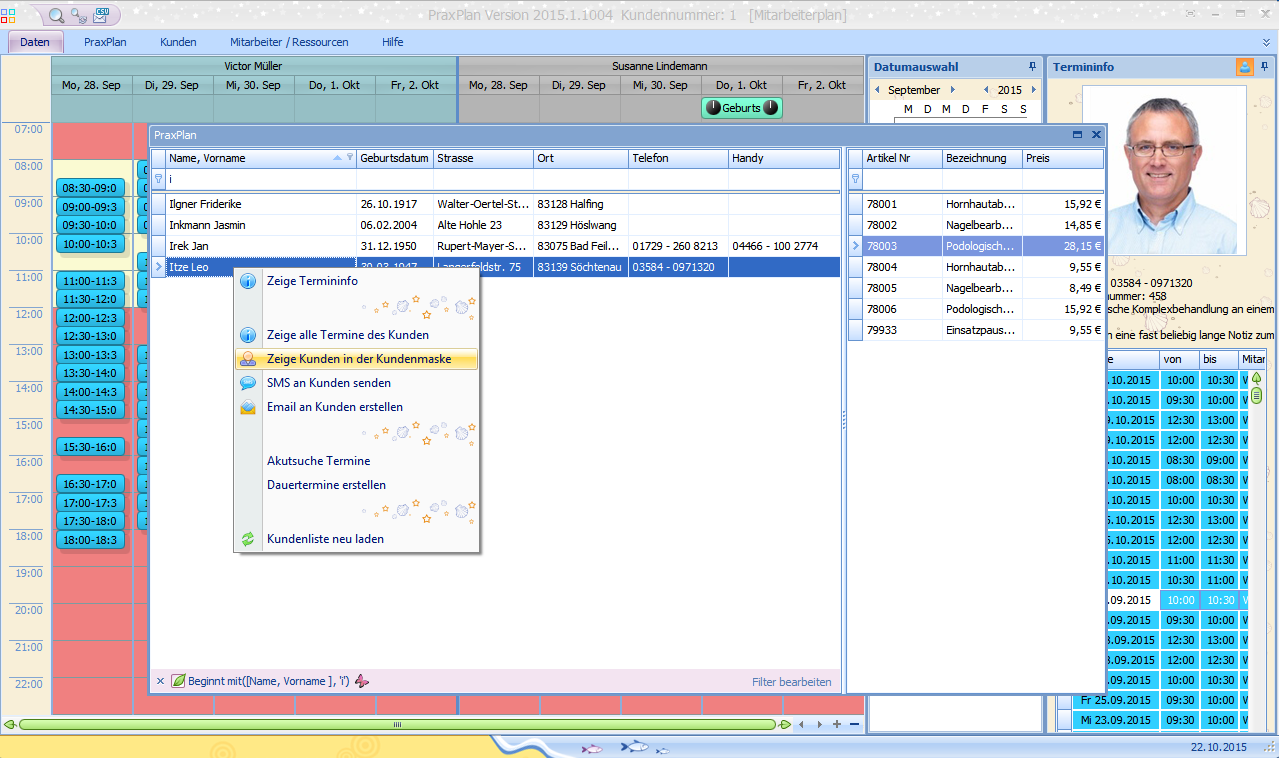Enable the filter checkbox beside the Beginnt mit condition
Image resolution: width=1279 pixels, height=758 pixels.
(178, 681)
